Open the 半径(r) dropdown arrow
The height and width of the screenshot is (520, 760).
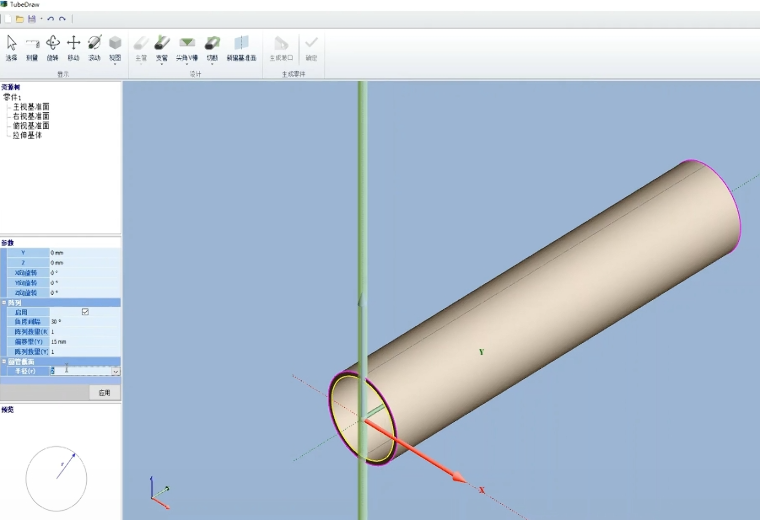pyautogui.click(x=115, y=371)
